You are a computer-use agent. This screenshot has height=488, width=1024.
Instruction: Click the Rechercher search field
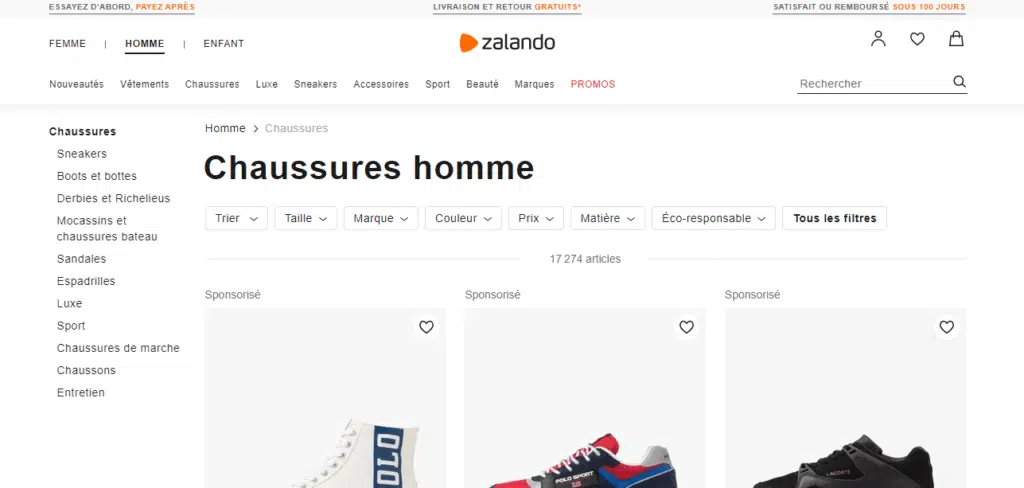pos(874,84)
